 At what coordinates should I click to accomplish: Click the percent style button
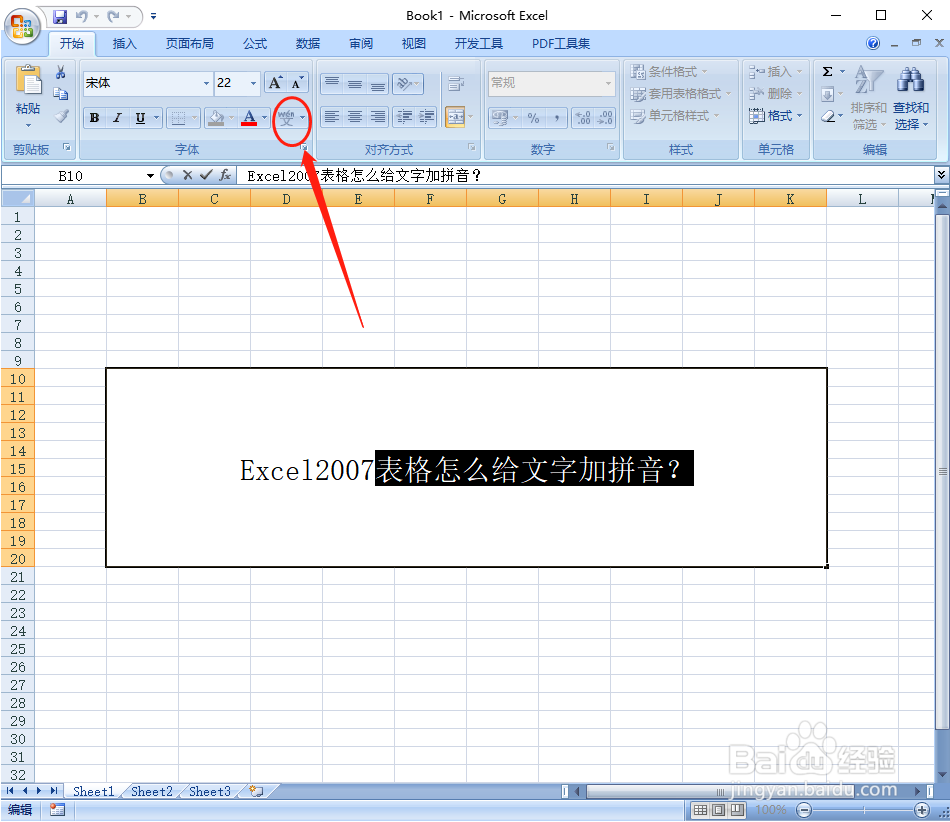coord(533,118)
